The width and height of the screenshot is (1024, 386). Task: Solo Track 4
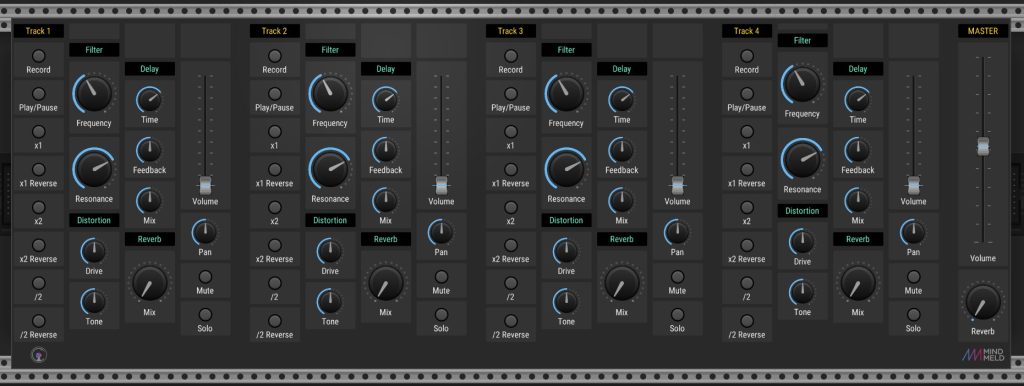pyautogui.click(x=913, y=315)
